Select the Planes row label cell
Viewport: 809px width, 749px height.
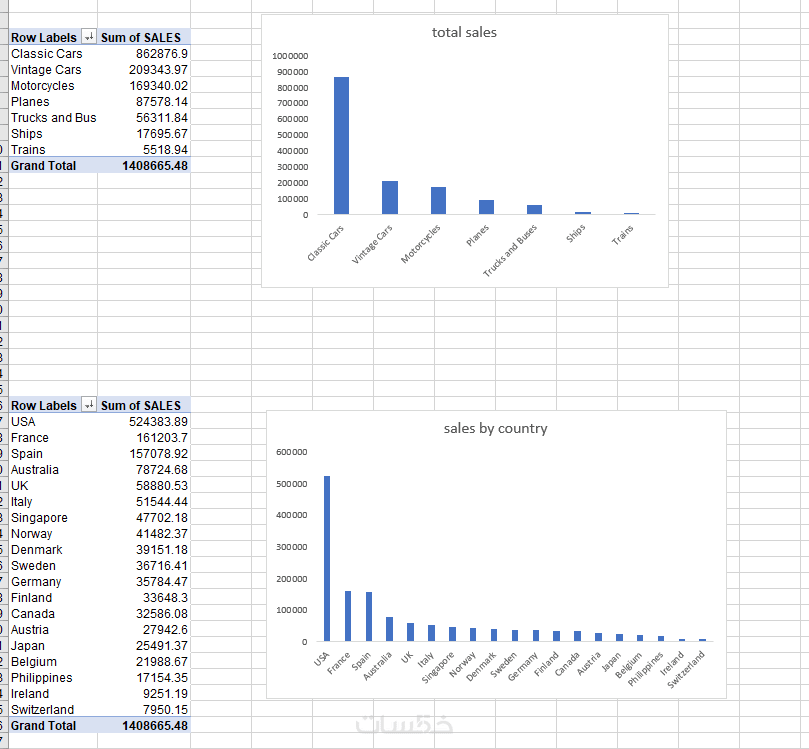coord(53,102)
